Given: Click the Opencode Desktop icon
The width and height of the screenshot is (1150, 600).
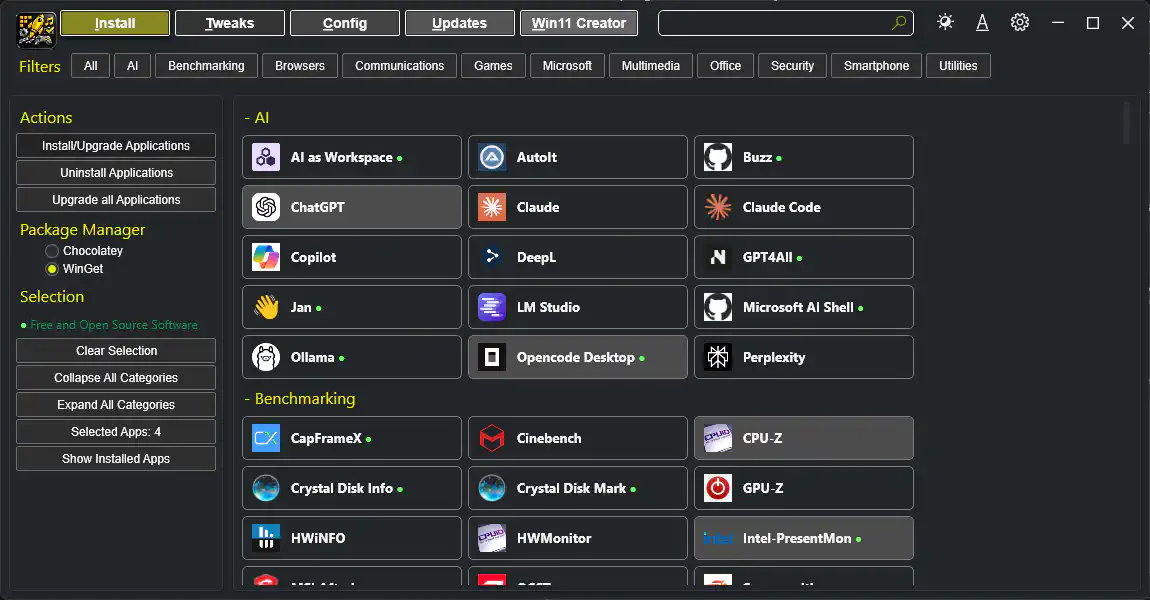Looking at the screenshot, I should pyautogui.click(x=491, y=357).
